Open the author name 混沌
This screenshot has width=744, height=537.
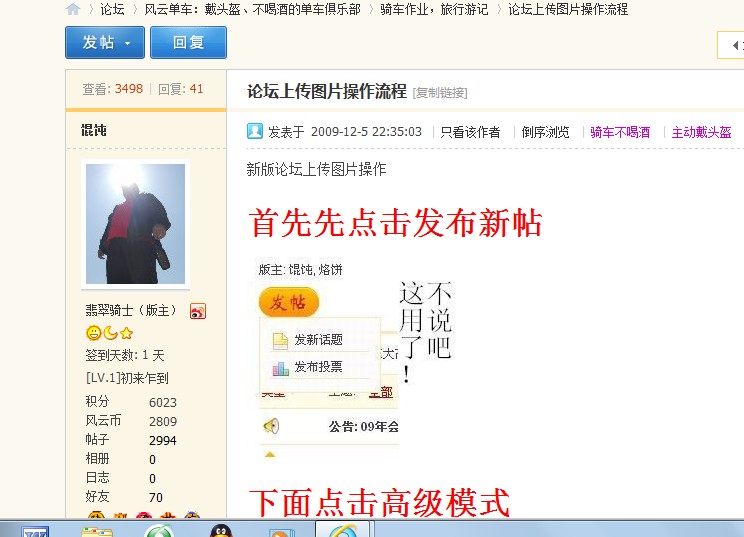[x=93, y=130]
